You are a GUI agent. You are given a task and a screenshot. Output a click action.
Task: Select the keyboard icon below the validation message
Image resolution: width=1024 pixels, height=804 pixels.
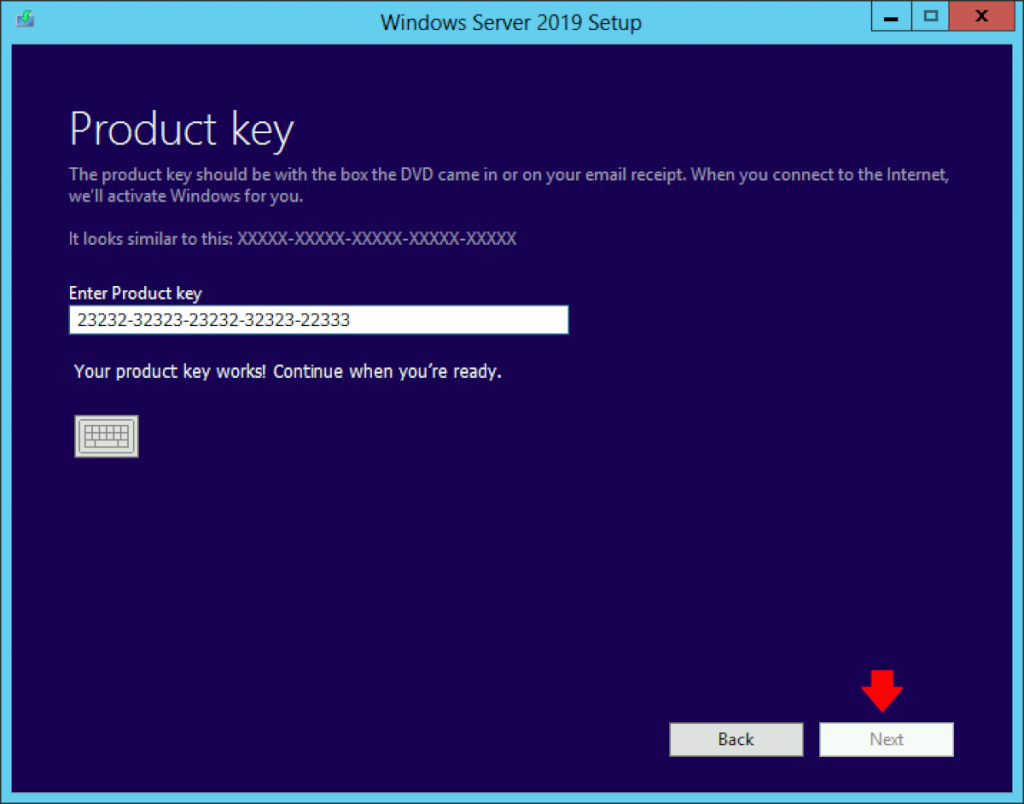106,435
